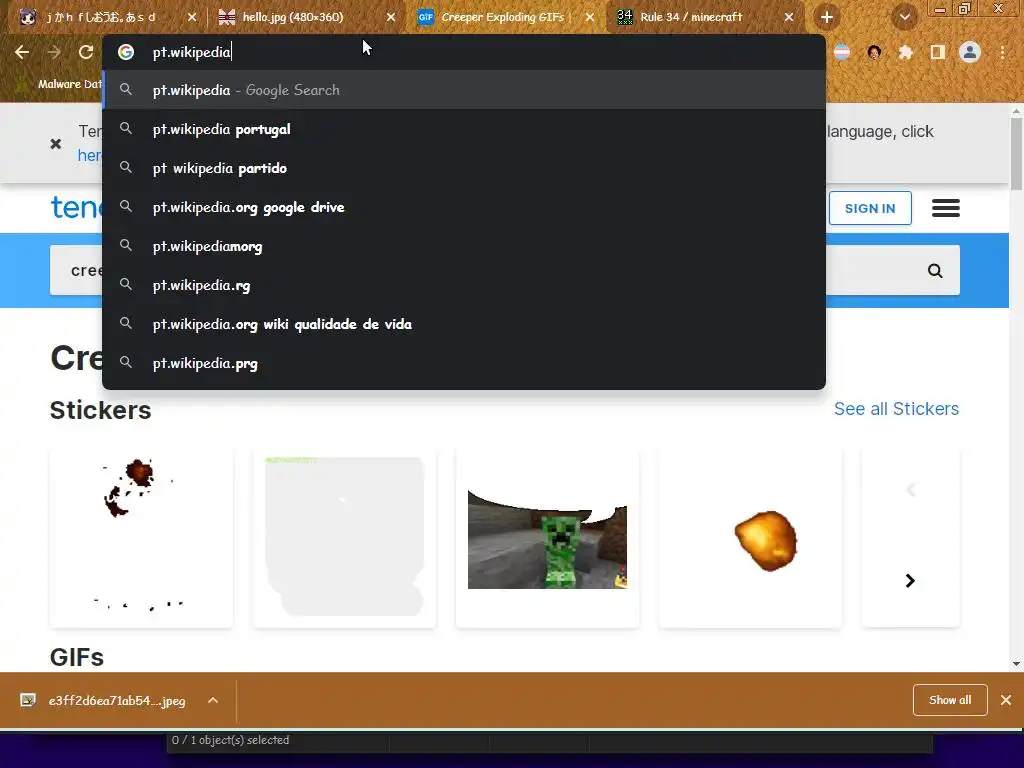Select the first tab with Japanese title
This screenshot has width=1024, height=768.
(x=101, y=17)
